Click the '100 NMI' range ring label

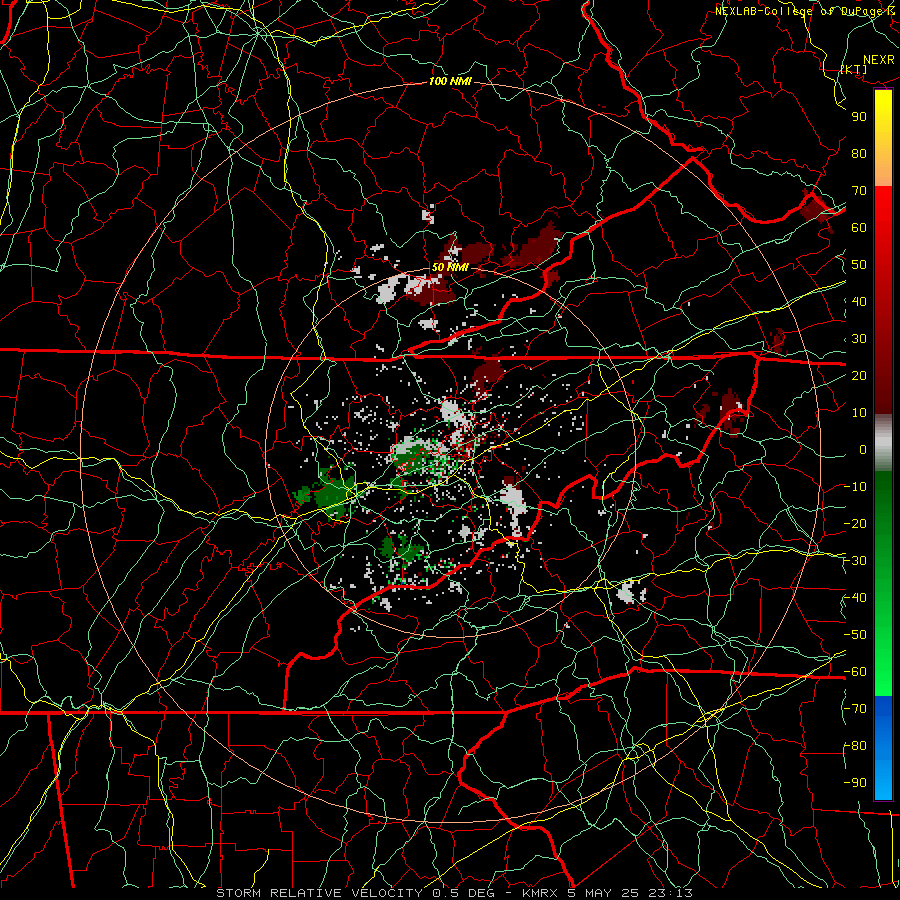coord(450,82)
